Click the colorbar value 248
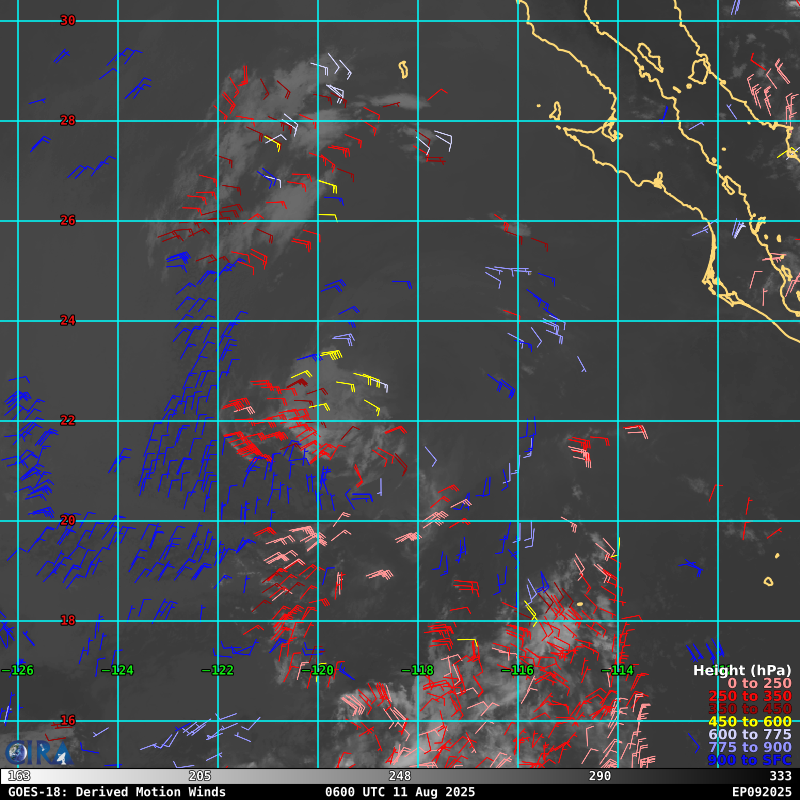The image size is (800, 800). [x=399, y=776]
